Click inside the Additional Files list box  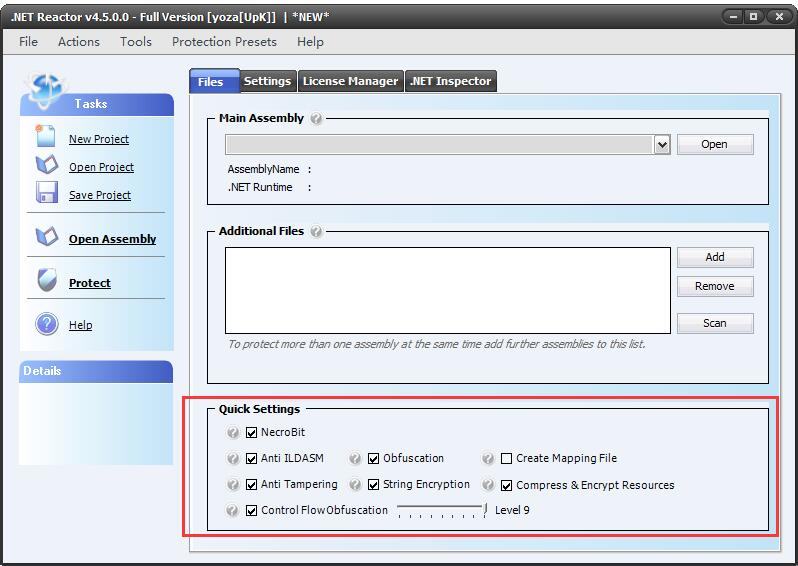(x=448, y=291)
